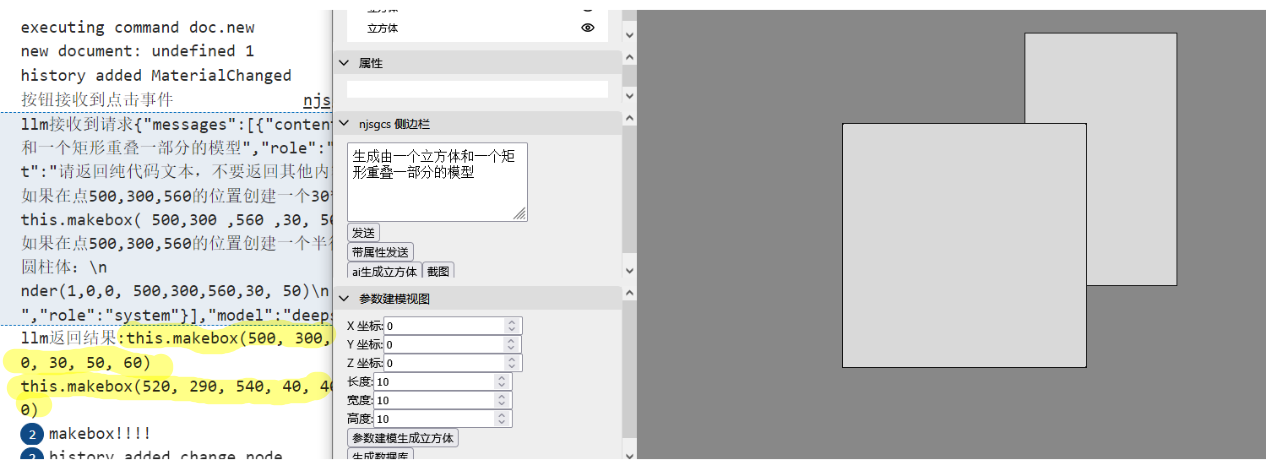Screen dimensions: 1266x467
Task: Click the njsgcs 侧边栏 panel title text
Action: click(x=394, y=124)
